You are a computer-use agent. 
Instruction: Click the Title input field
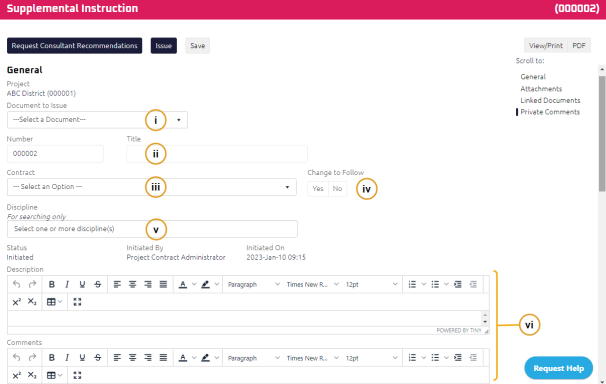pos(217,153)
